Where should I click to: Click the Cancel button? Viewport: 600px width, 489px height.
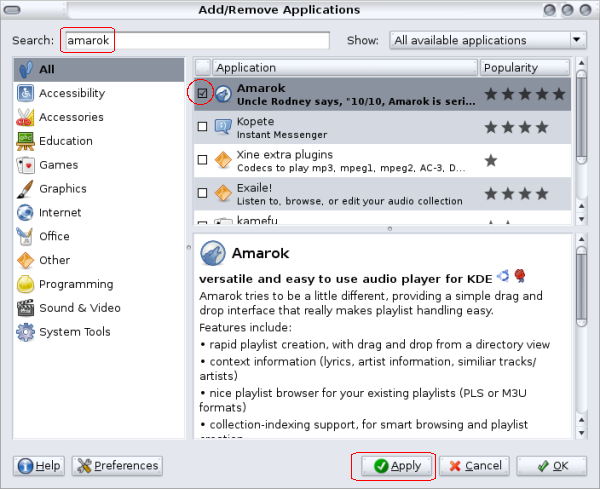(474, 466)
